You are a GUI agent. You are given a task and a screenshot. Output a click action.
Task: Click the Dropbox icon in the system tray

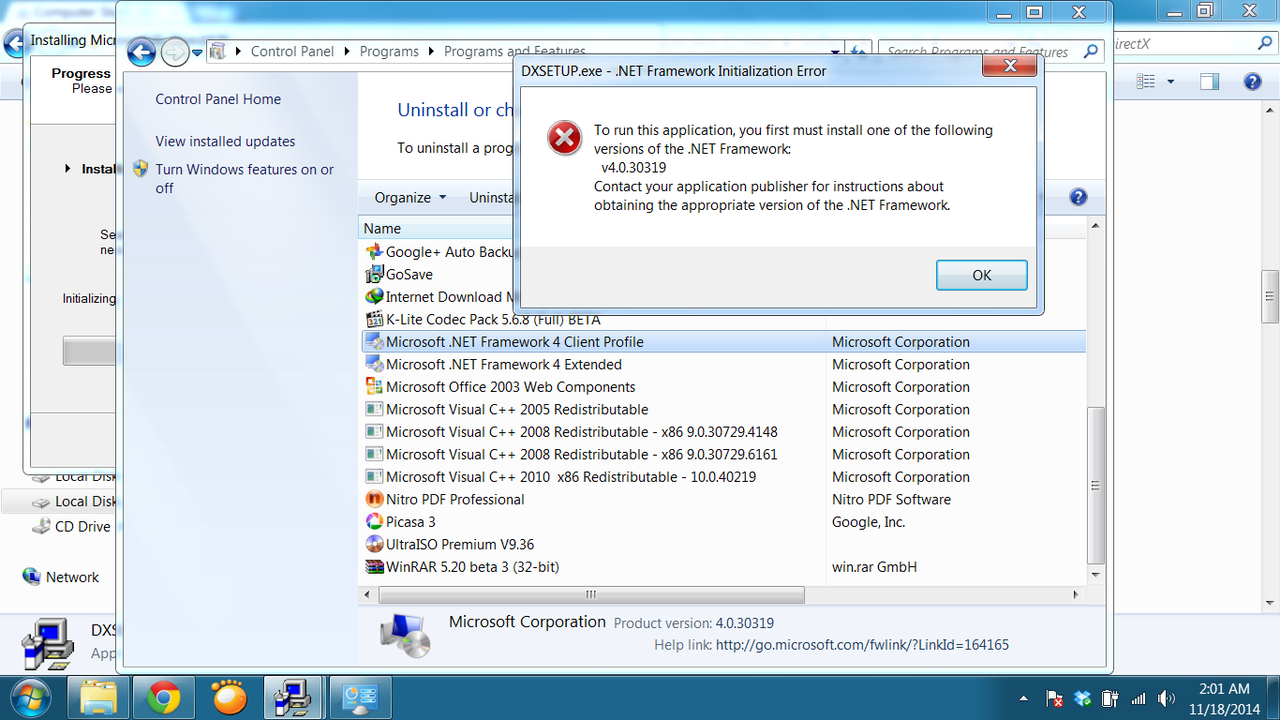coord(1082,698)
